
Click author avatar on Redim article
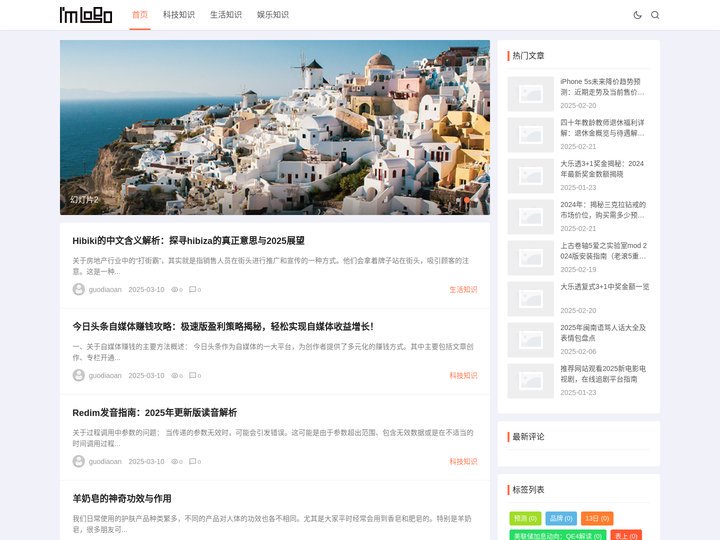(79, 461)
